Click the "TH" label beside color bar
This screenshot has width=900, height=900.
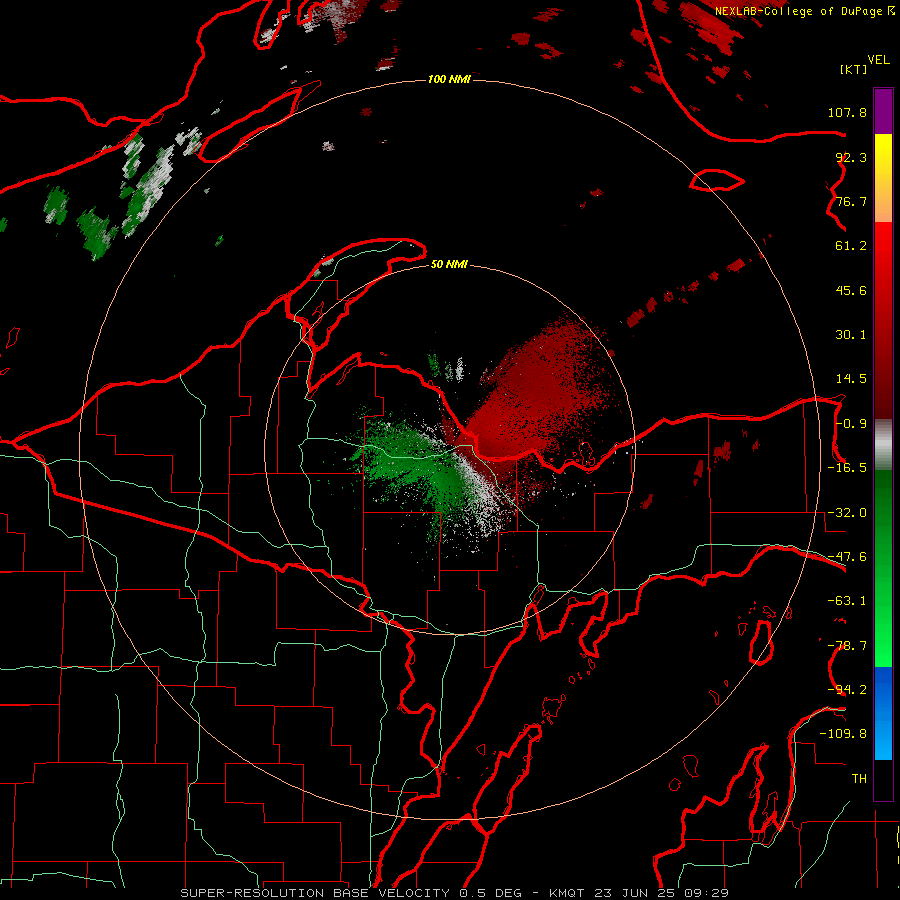859,779
